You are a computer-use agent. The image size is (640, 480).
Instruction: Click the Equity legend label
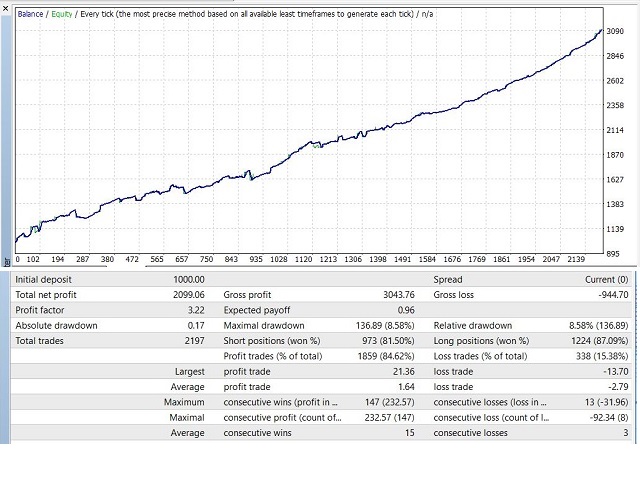pyautogui.click(x=62, y=14)
